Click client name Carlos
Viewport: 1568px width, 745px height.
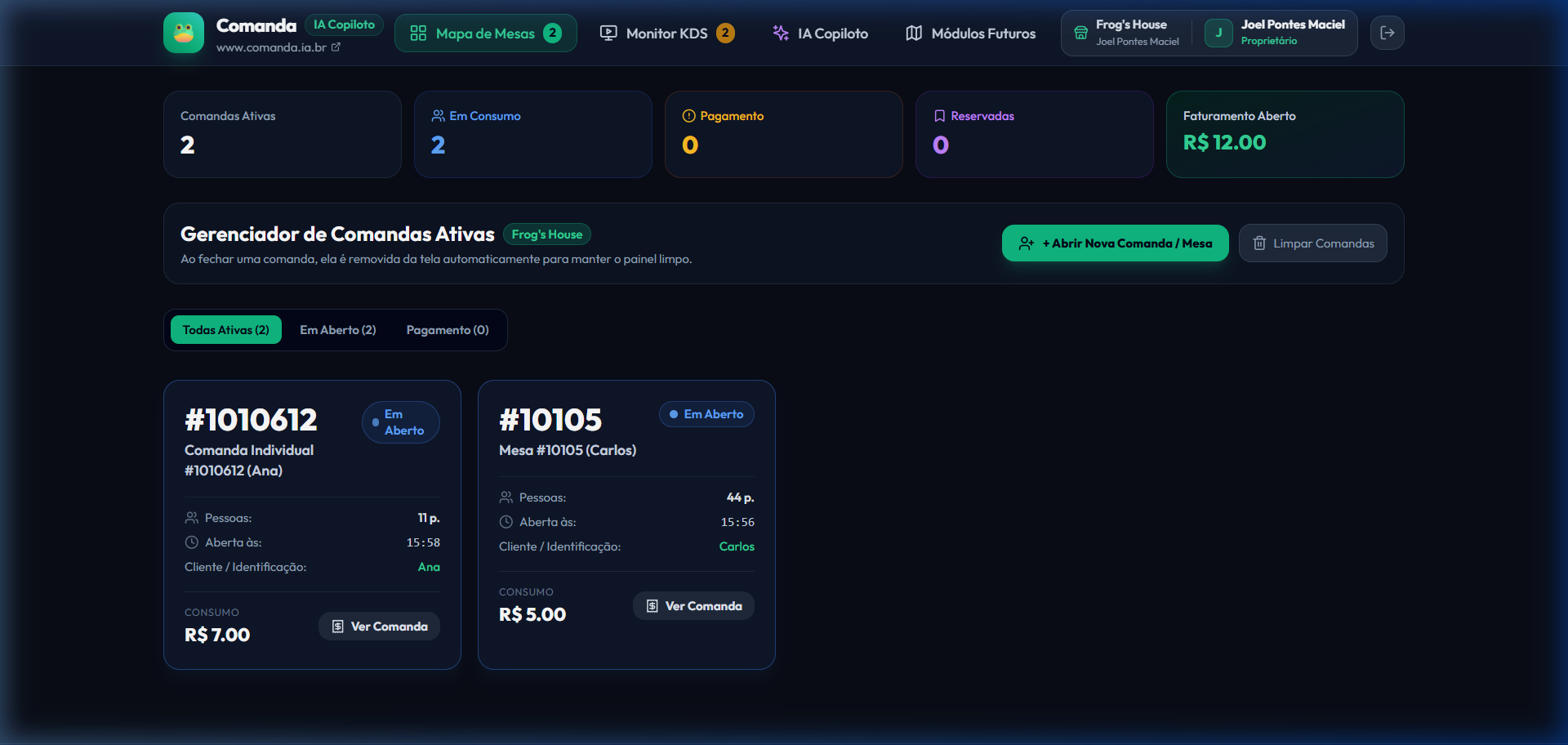[737, 546]
